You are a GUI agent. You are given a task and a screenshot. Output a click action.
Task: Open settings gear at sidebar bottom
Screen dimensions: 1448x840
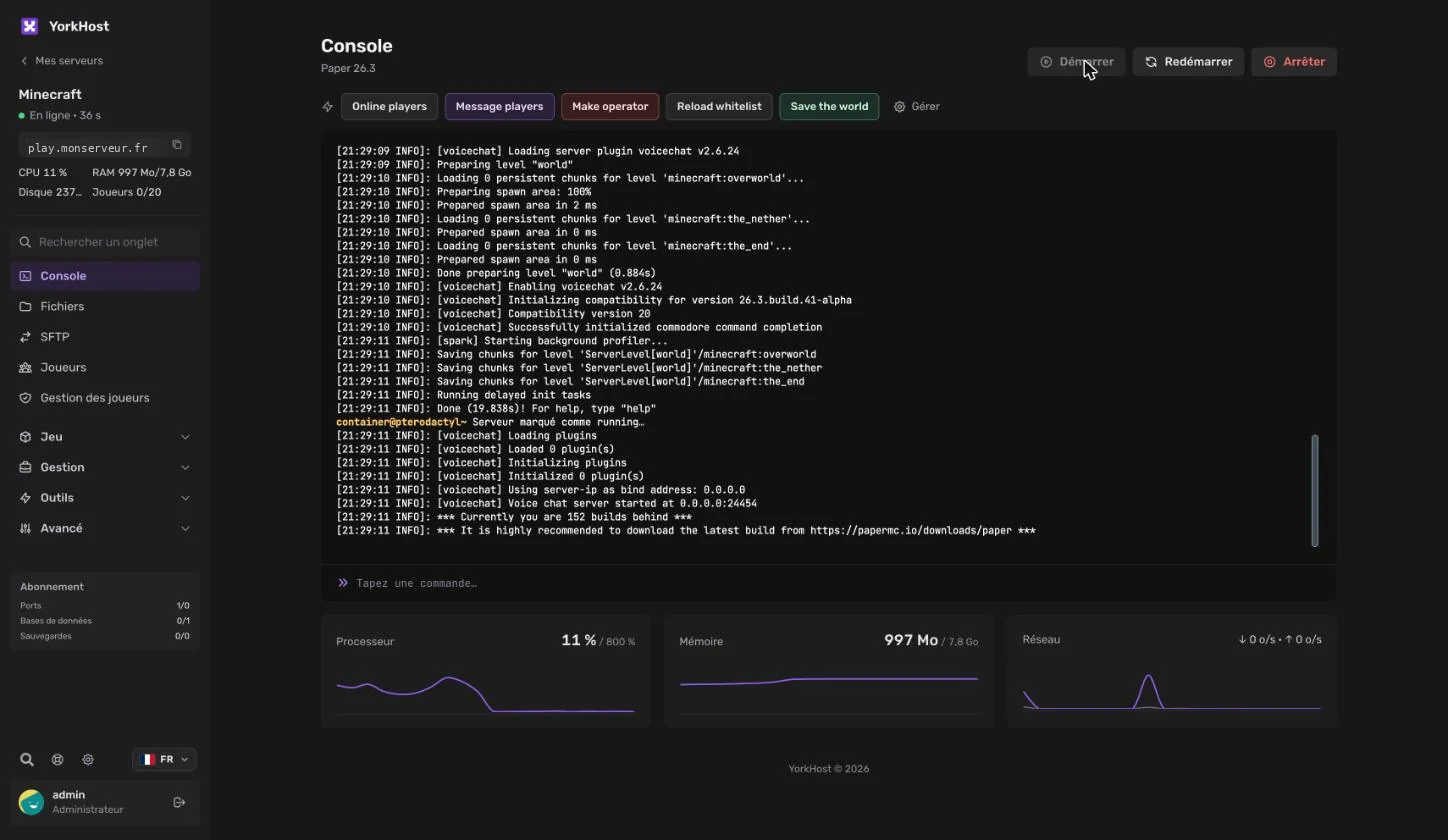[x=88, y=760]
